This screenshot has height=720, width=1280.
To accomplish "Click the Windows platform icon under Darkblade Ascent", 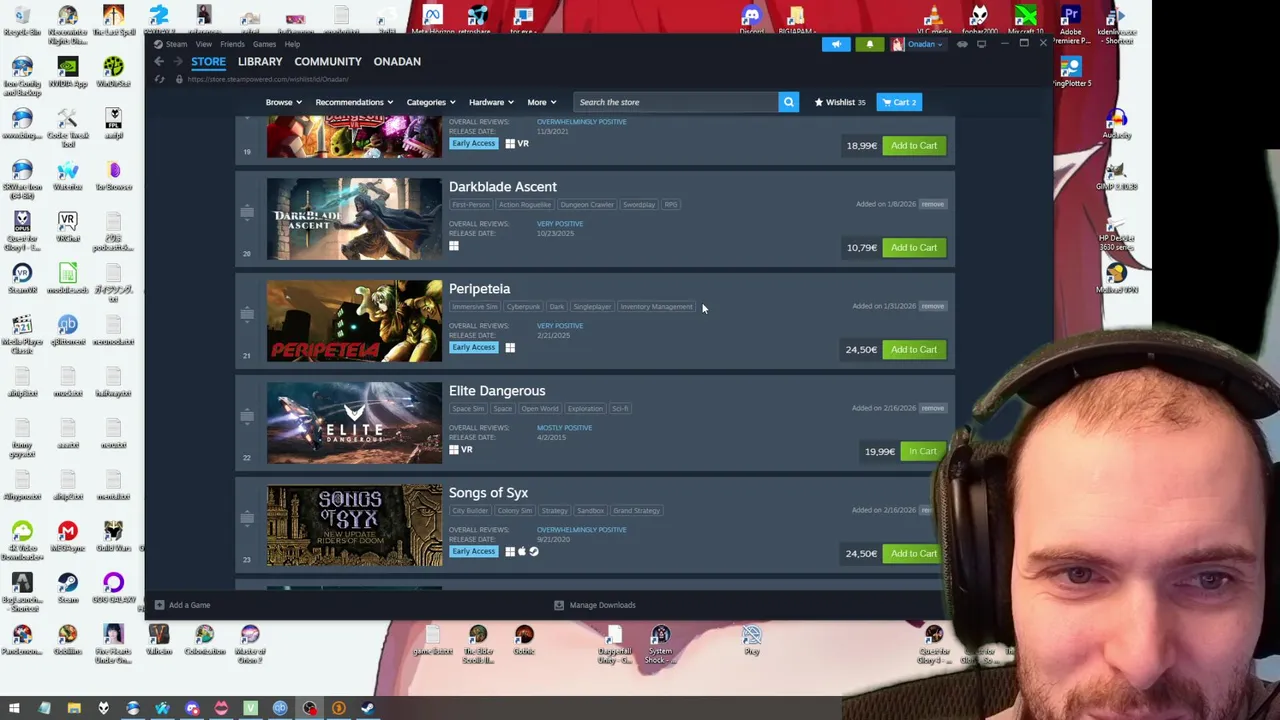I will [x=454, y=246].
